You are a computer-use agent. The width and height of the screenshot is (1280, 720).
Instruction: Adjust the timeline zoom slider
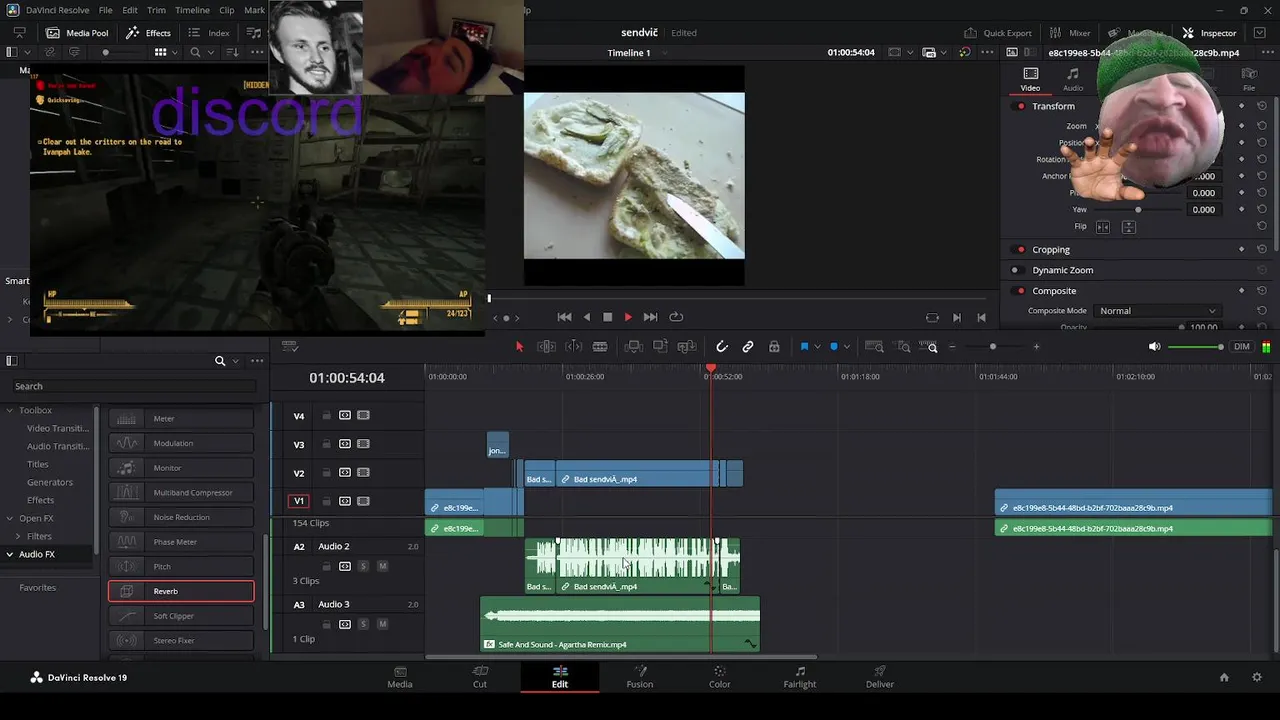993,347
